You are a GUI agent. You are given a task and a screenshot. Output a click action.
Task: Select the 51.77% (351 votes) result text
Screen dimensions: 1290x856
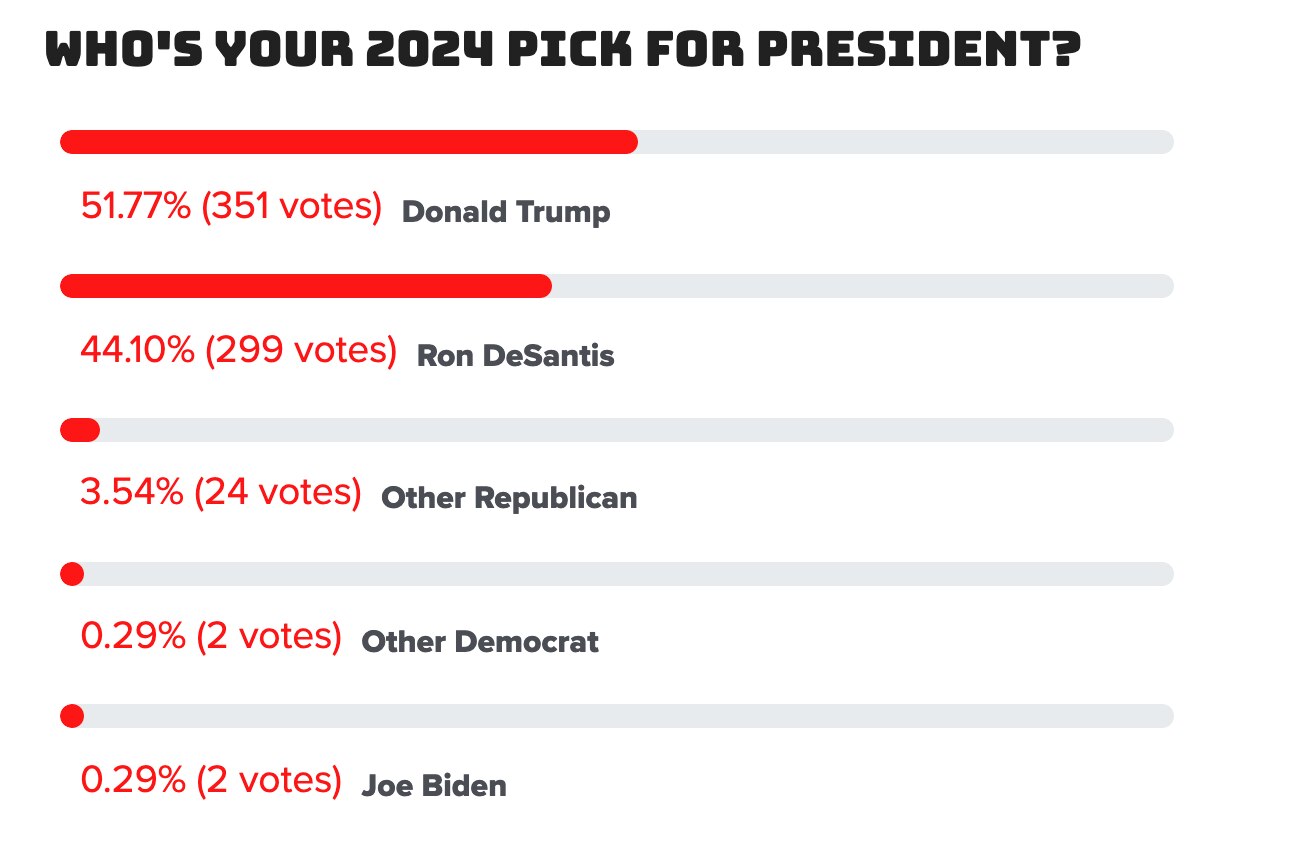231,207
